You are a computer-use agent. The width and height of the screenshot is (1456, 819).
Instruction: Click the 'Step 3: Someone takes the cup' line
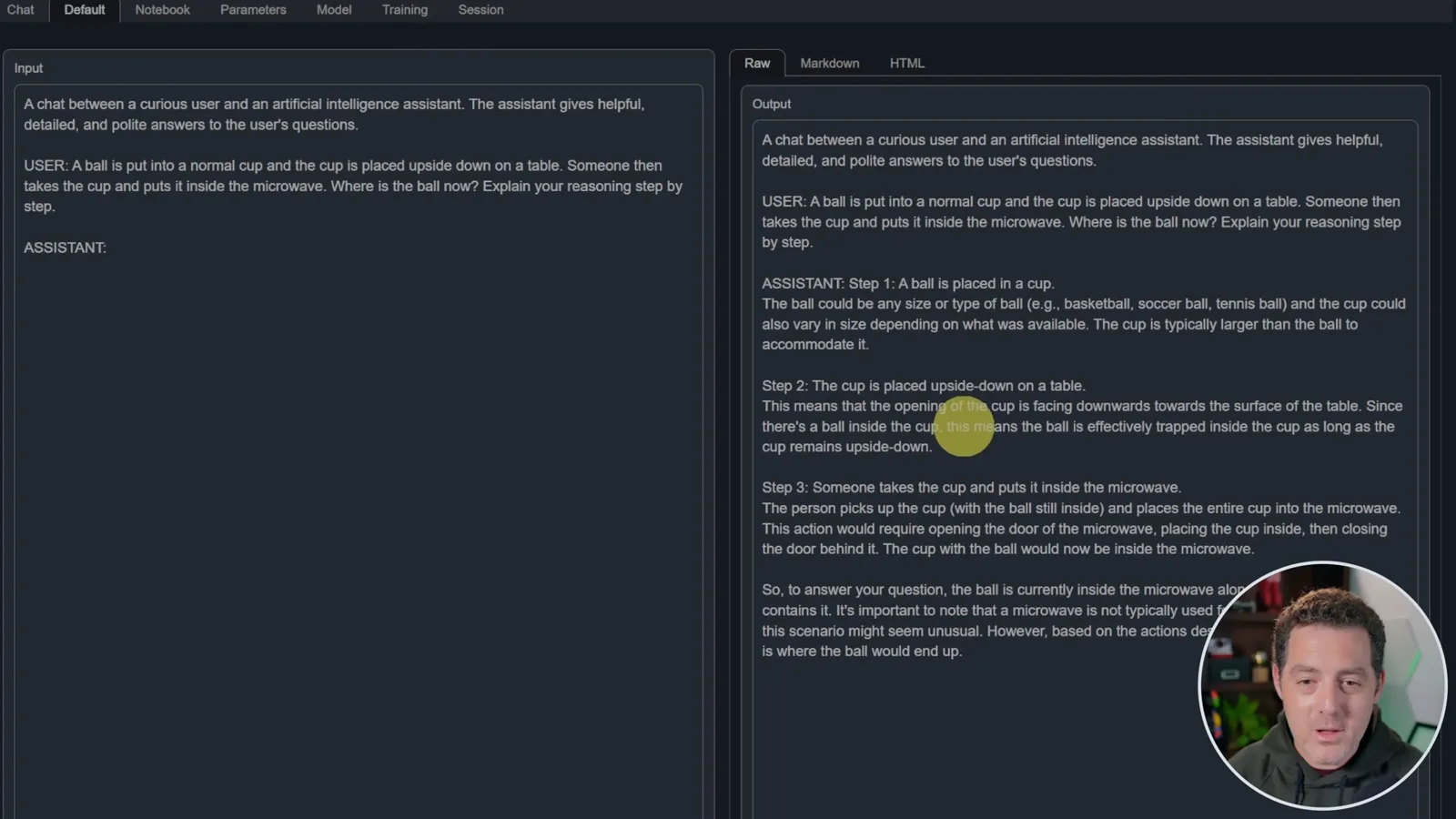click(x=971, y=488)
